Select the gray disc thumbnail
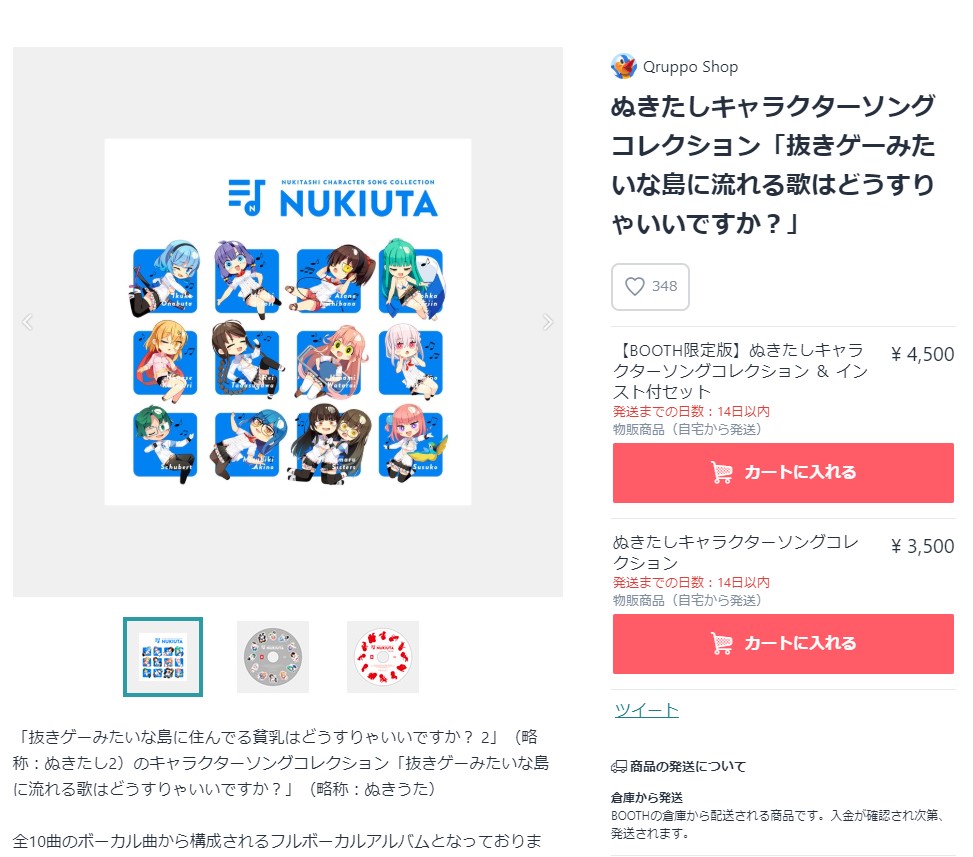The height and width of the screenshot is (857, 973). pyautogui.click(x=273, y=657)
